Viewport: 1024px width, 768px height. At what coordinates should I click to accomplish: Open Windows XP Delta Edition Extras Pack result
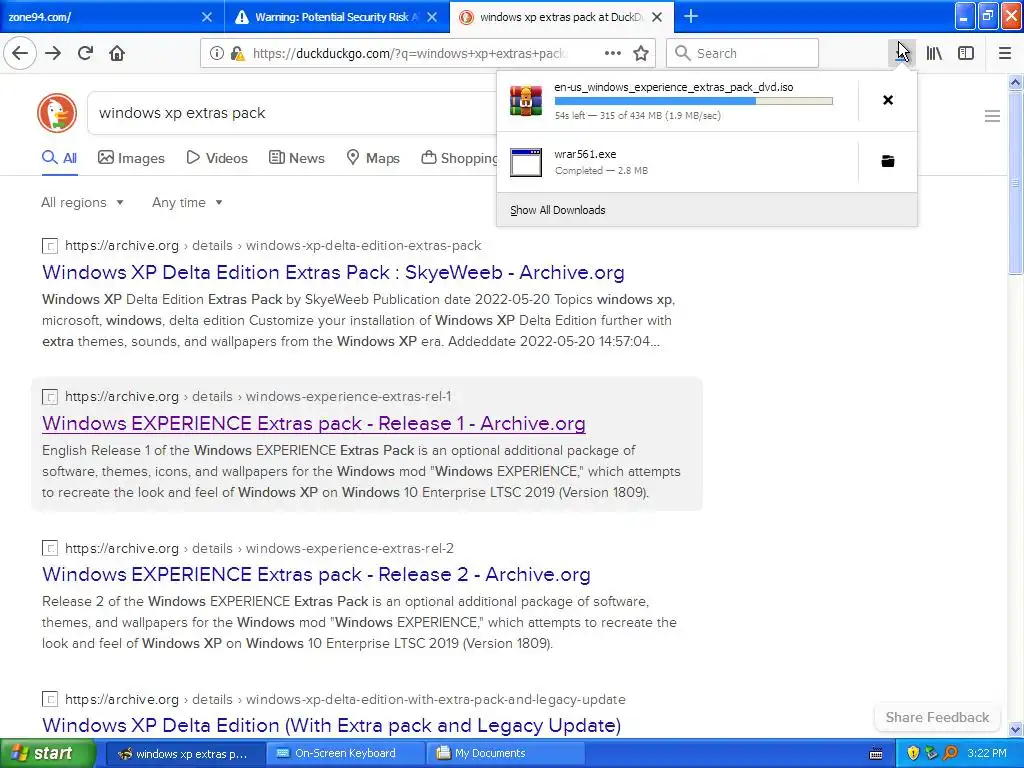(333, 272)
